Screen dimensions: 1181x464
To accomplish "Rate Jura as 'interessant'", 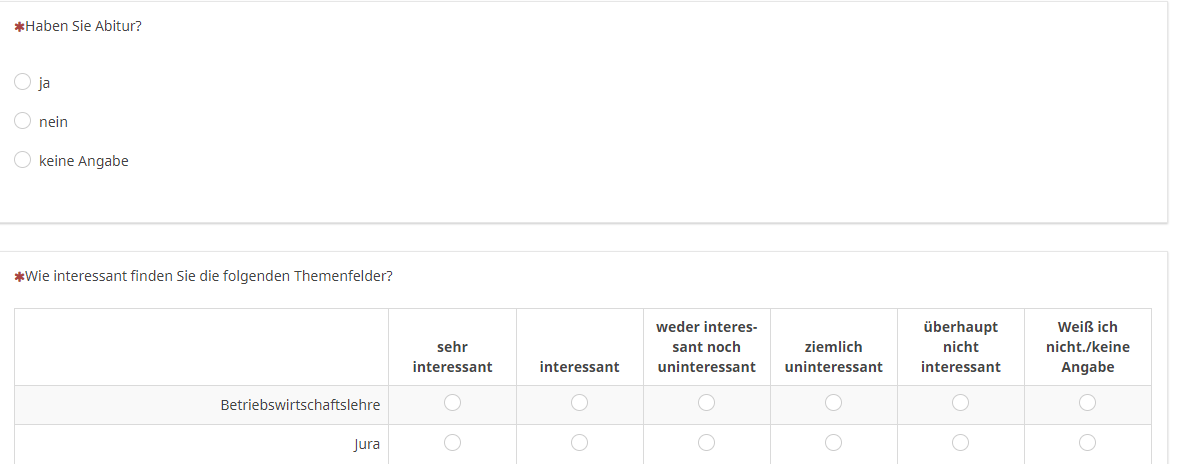I will [x=579, y=442].
